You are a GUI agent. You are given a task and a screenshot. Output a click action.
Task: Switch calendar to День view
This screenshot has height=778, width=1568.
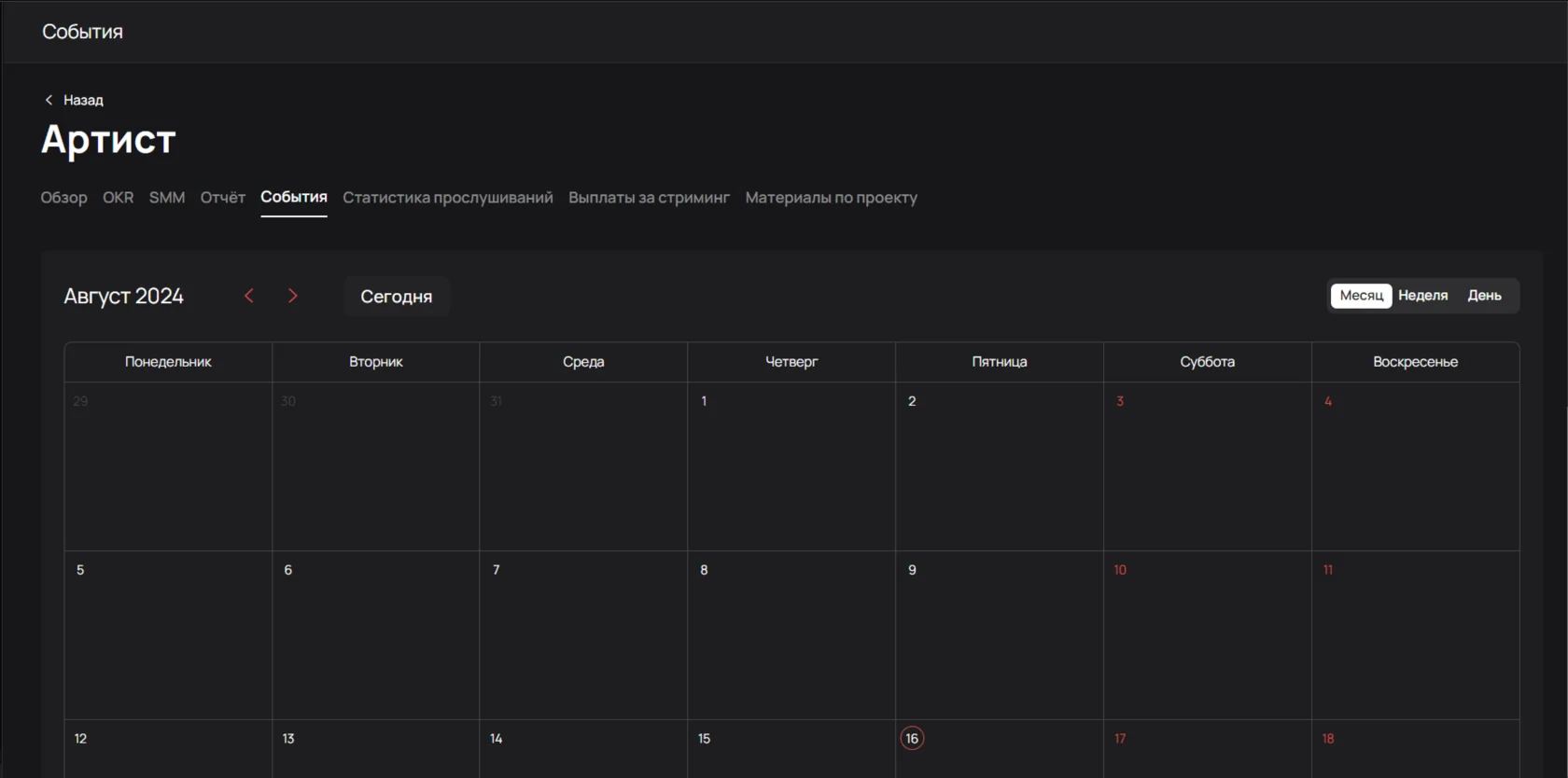[x=1484, y=296]
